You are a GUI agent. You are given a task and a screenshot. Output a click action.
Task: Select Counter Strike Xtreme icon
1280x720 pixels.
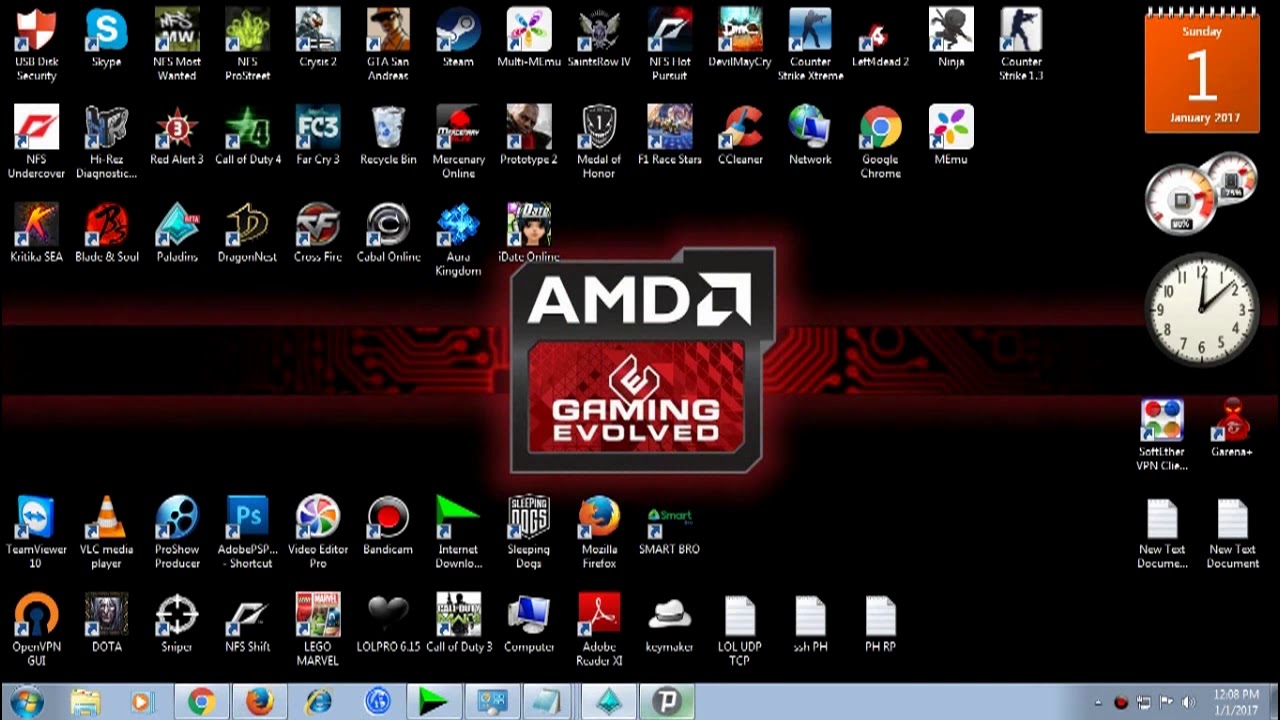tap(810, 45)
